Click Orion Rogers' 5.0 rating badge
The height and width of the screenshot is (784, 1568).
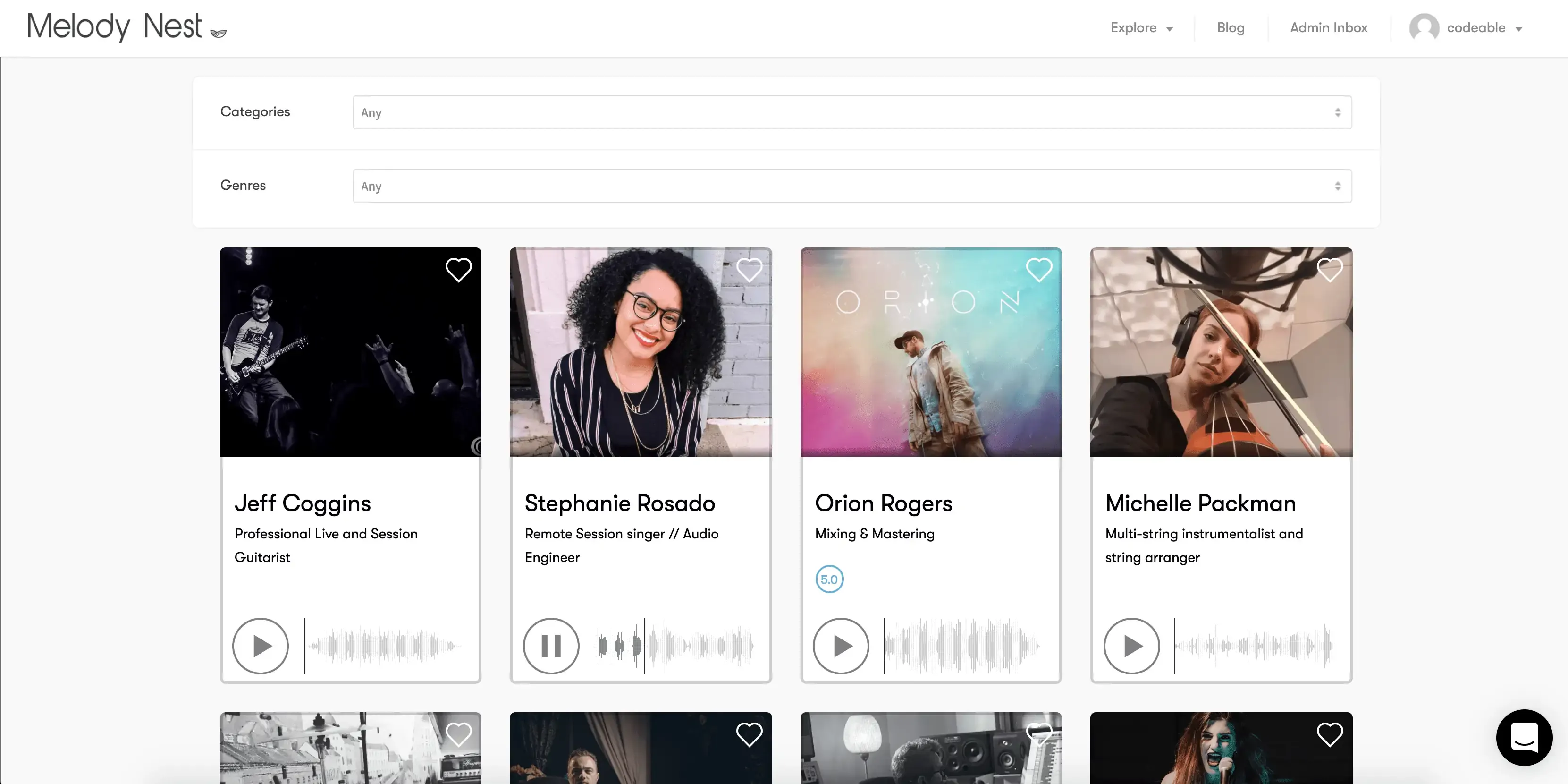click(x=829, y=579)
